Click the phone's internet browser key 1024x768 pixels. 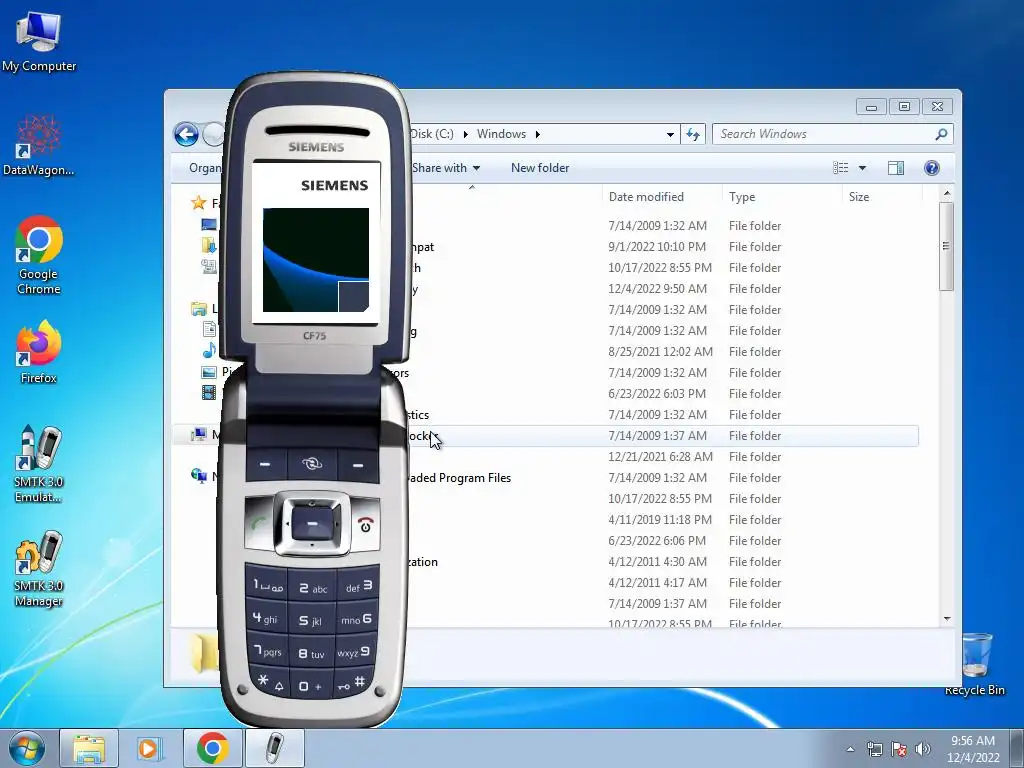[312, 464]
